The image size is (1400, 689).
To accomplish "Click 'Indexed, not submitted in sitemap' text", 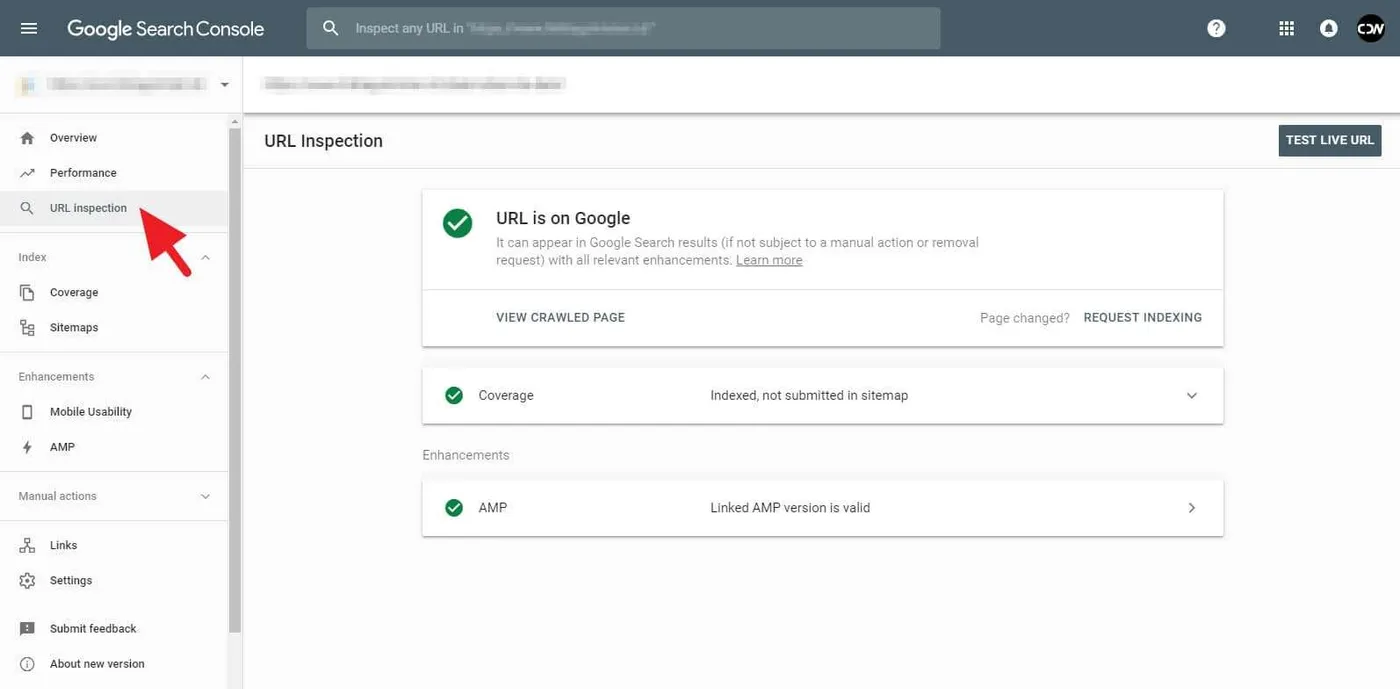I will point(809,395).
